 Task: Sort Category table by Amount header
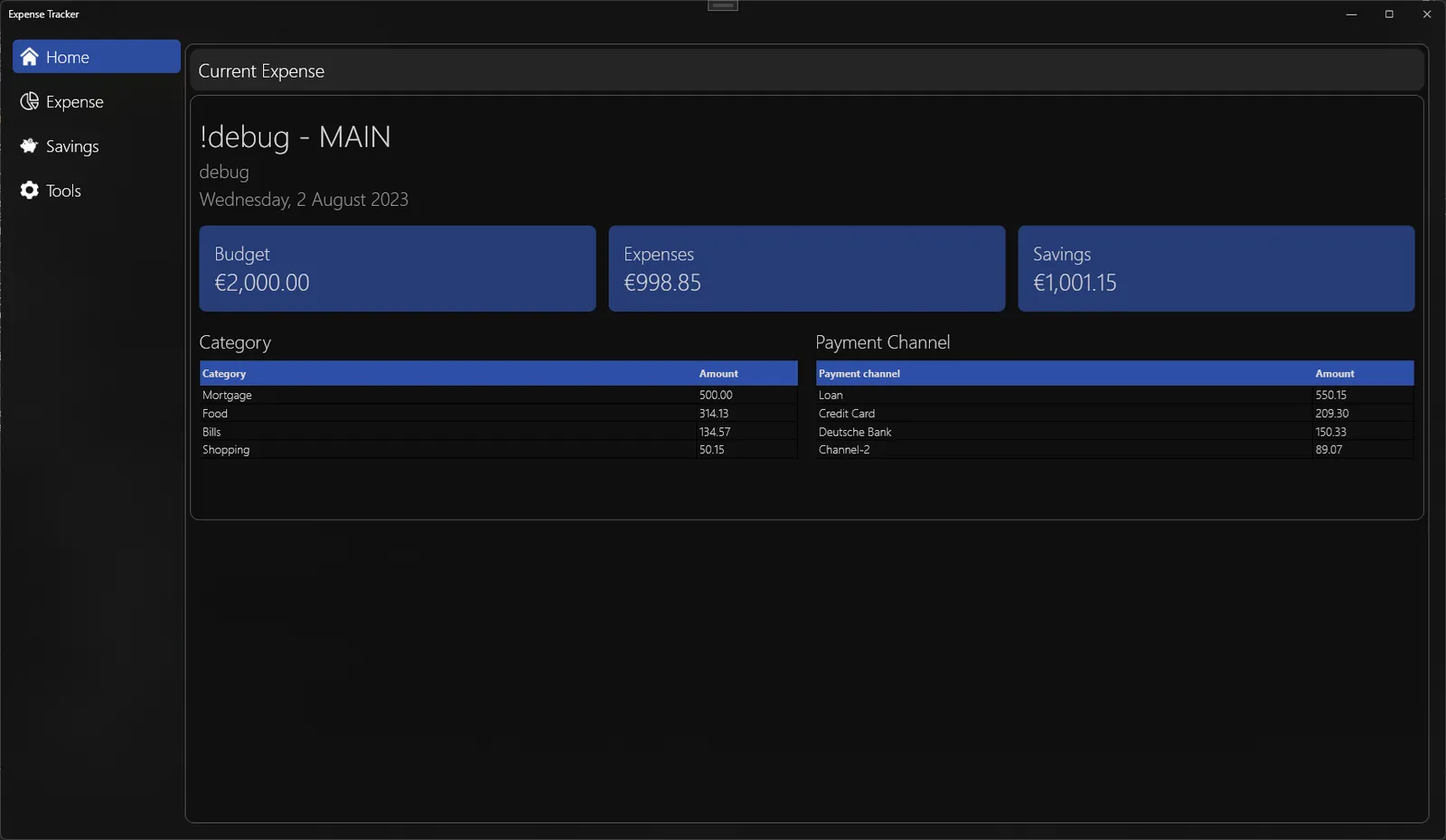pos(746,373)
